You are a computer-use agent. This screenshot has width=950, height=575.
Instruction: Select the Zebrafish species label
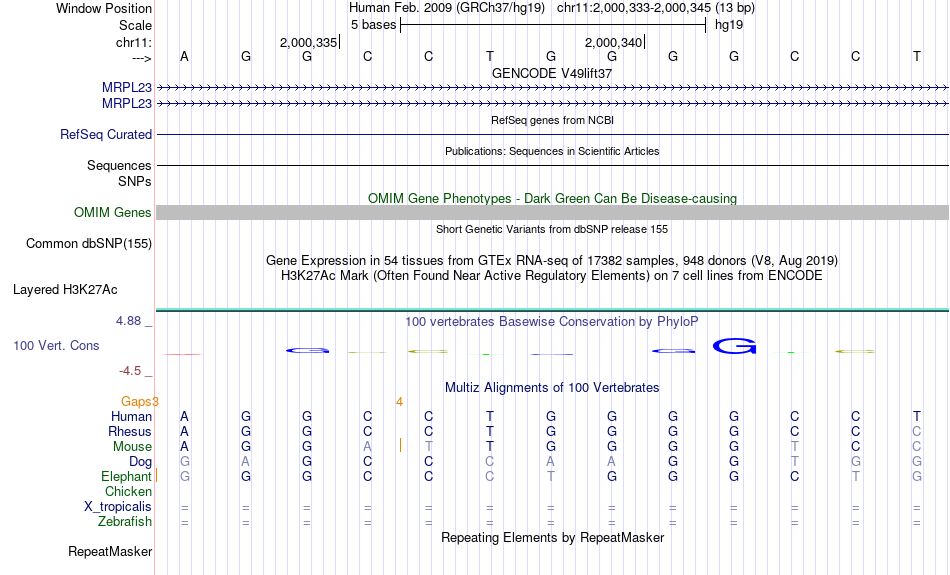pos(125,522)
